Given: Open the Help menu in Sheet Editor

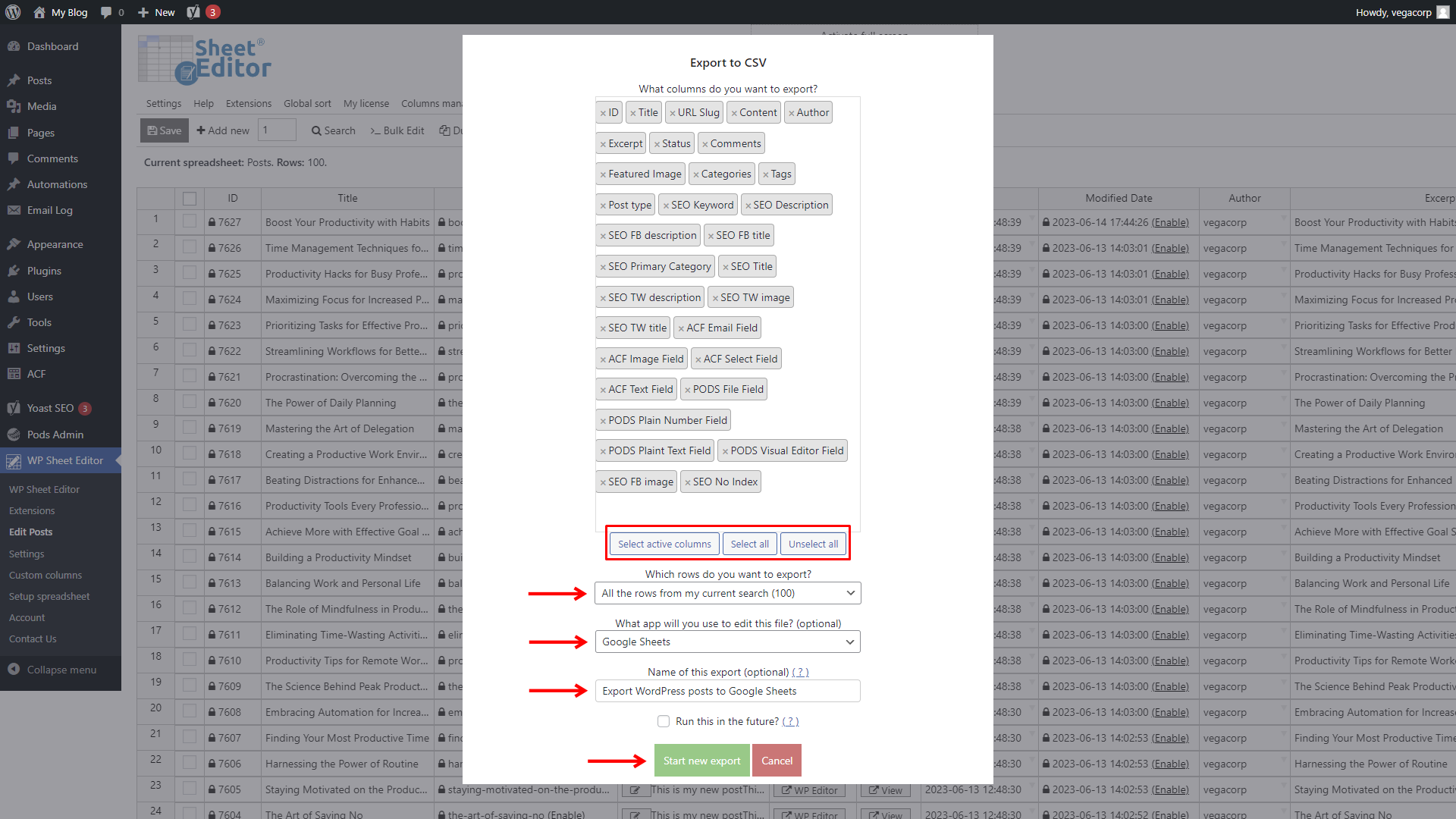Looking at the screenshot, I should 203,103.
